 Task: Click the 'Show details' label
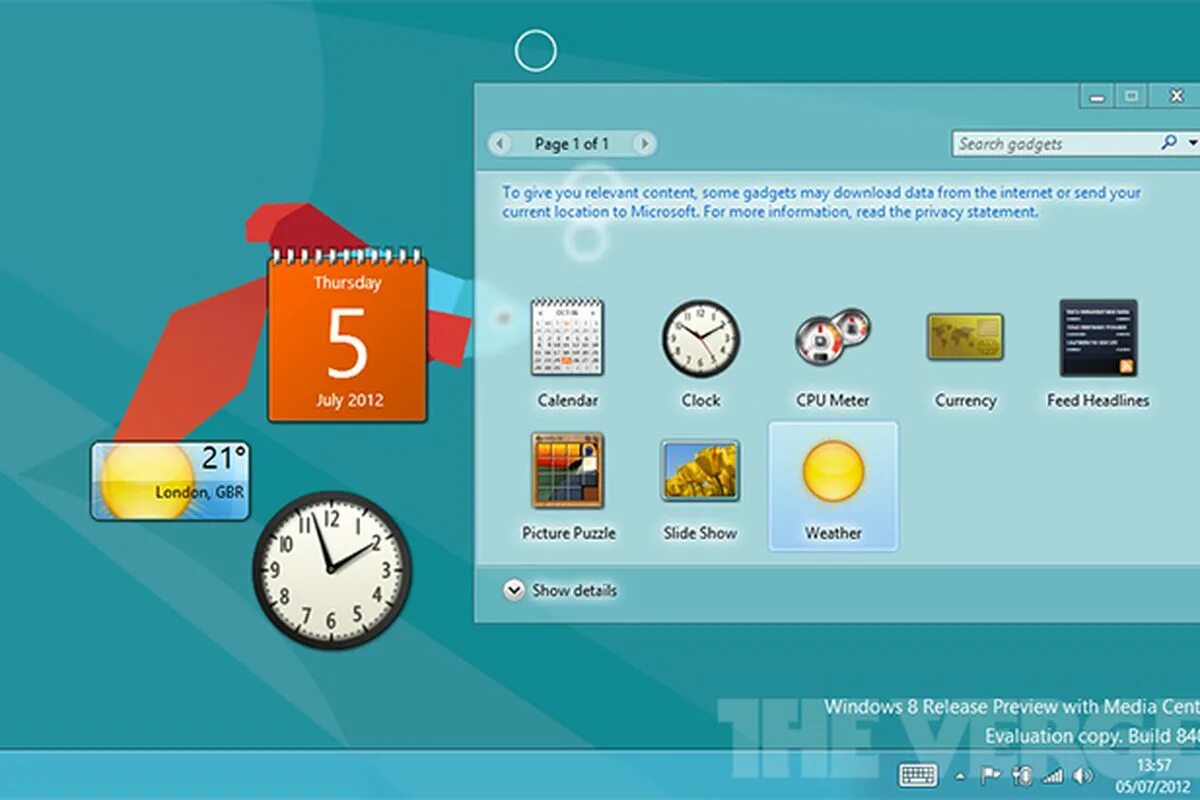(x=574, y=590)
